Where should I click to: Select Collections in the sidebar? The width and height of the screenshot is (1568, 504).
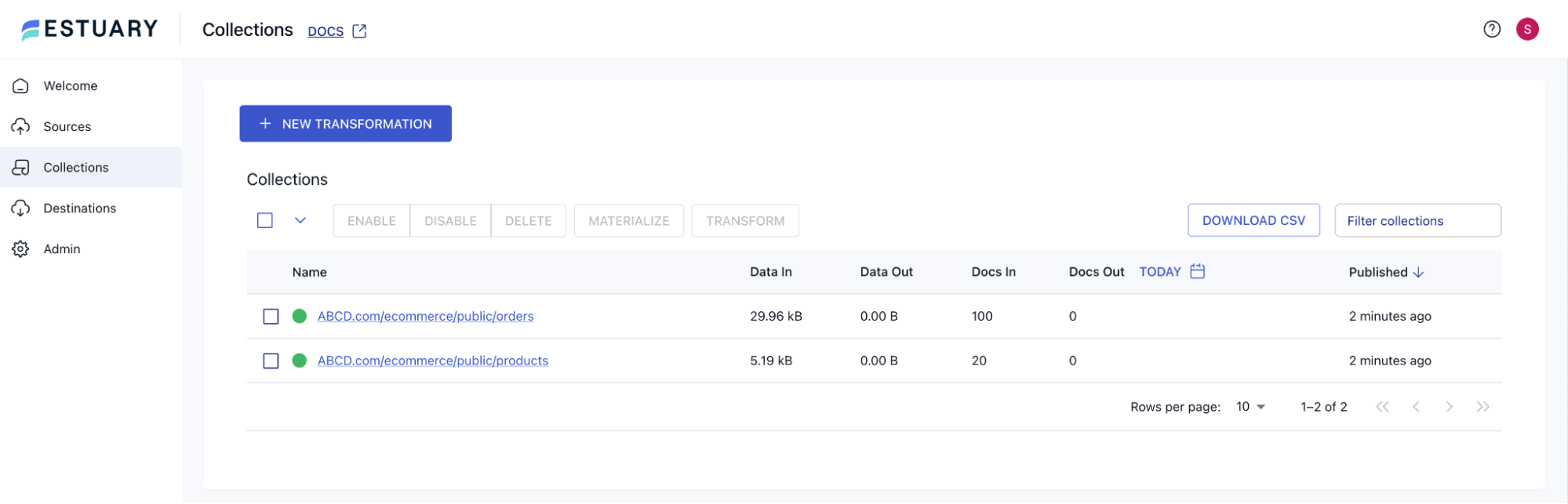point(91,167)
